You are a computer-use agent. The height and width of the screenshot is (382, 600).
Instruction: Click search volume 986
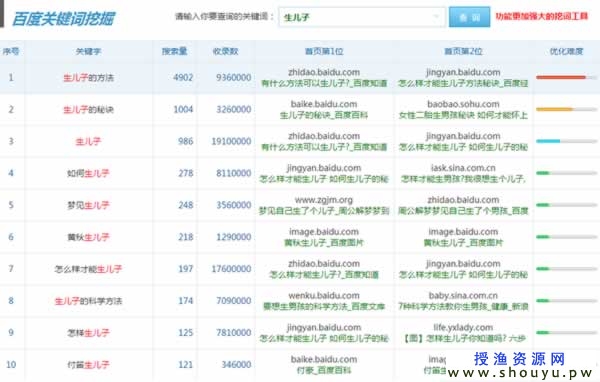pyautogui.click(x=186, y=141)
